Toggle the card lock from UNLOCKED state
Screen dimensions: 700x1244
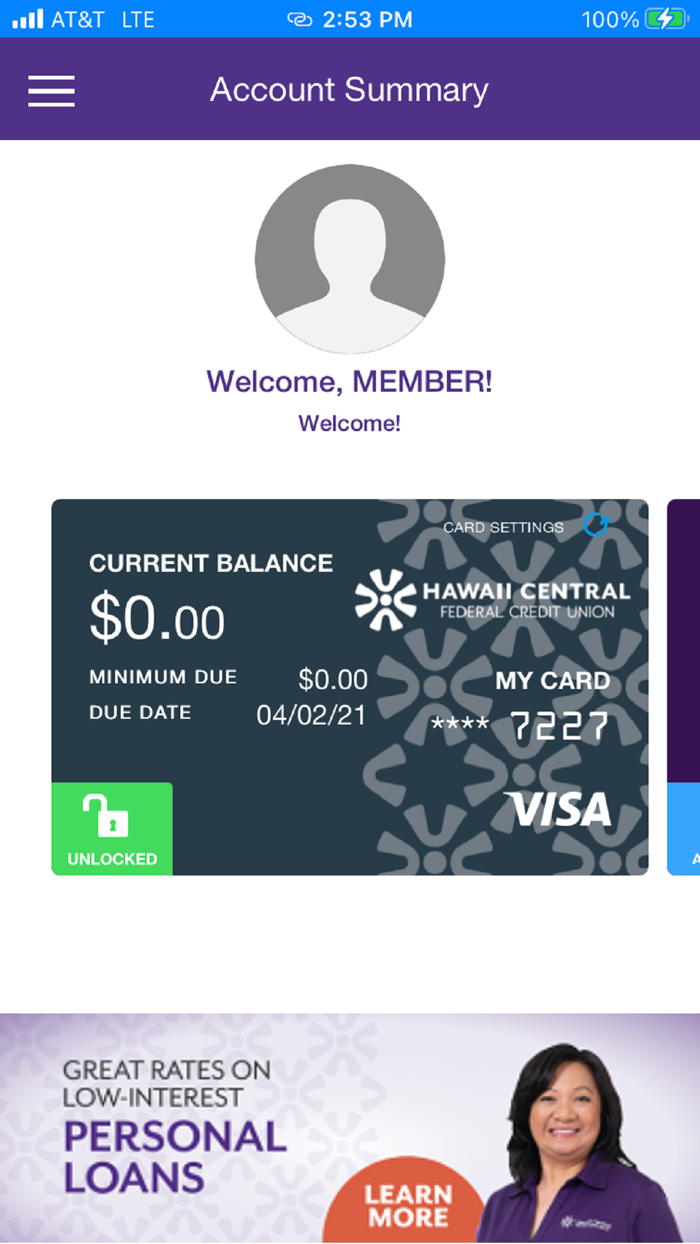pyautogui.click(x=111, y=828)
